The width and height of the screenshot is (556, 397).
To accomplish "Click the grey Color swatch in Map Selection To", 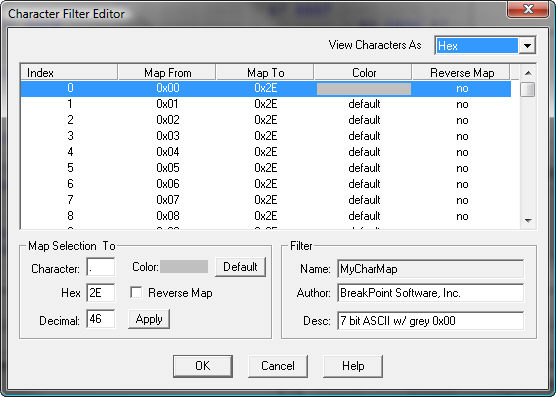I will tap(184, 267).
